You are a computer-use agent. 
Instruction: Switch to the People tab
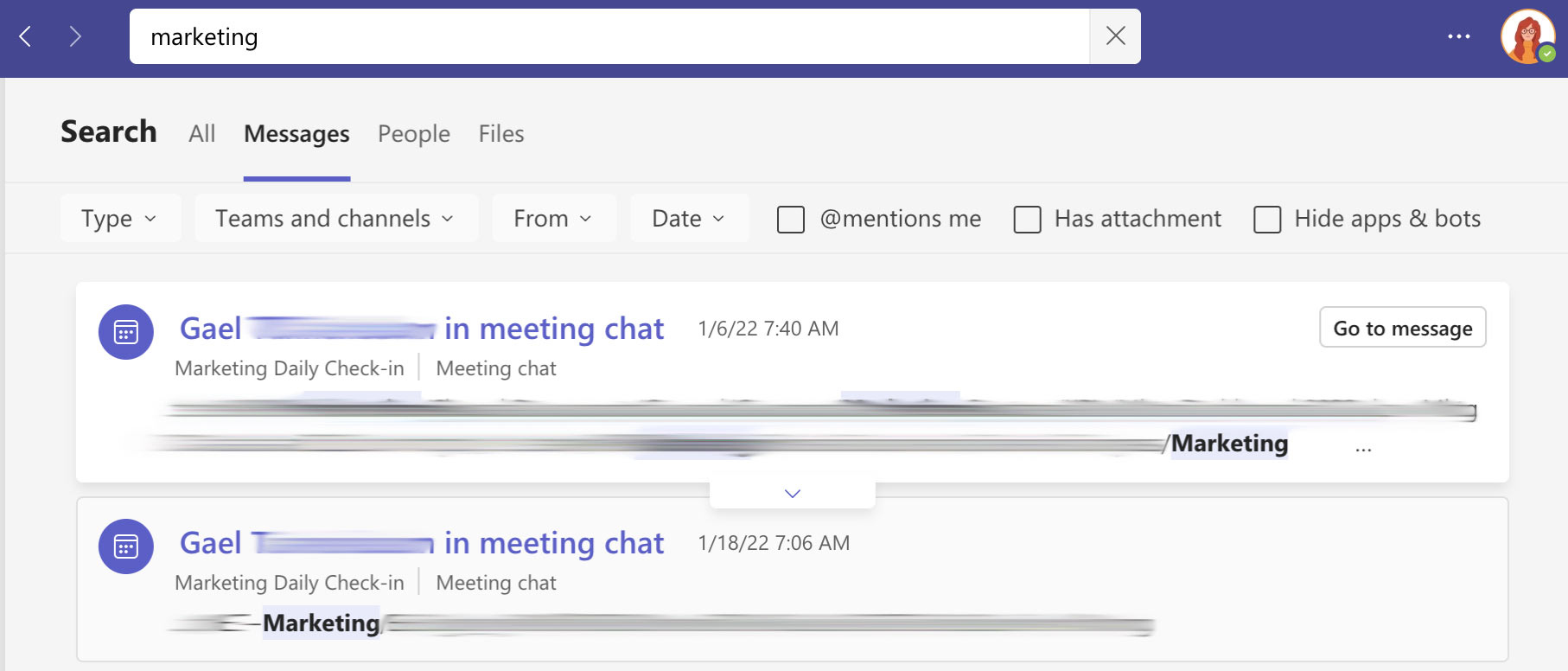coord(414,134)
